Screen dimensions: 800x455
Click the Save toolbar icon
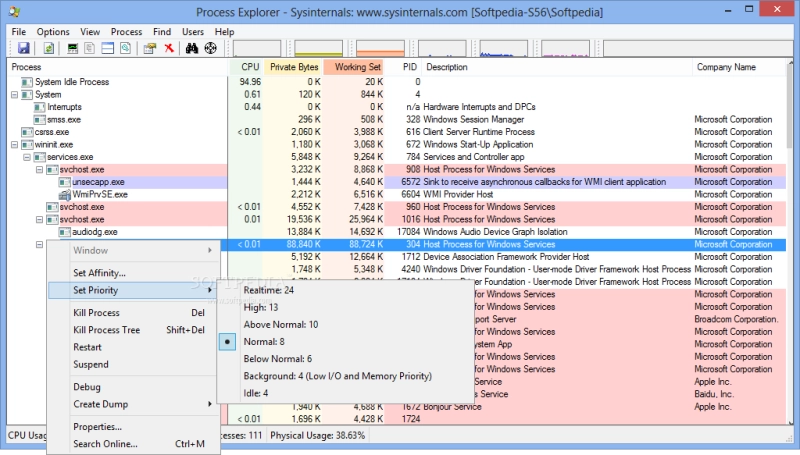(x=23, y=48)
